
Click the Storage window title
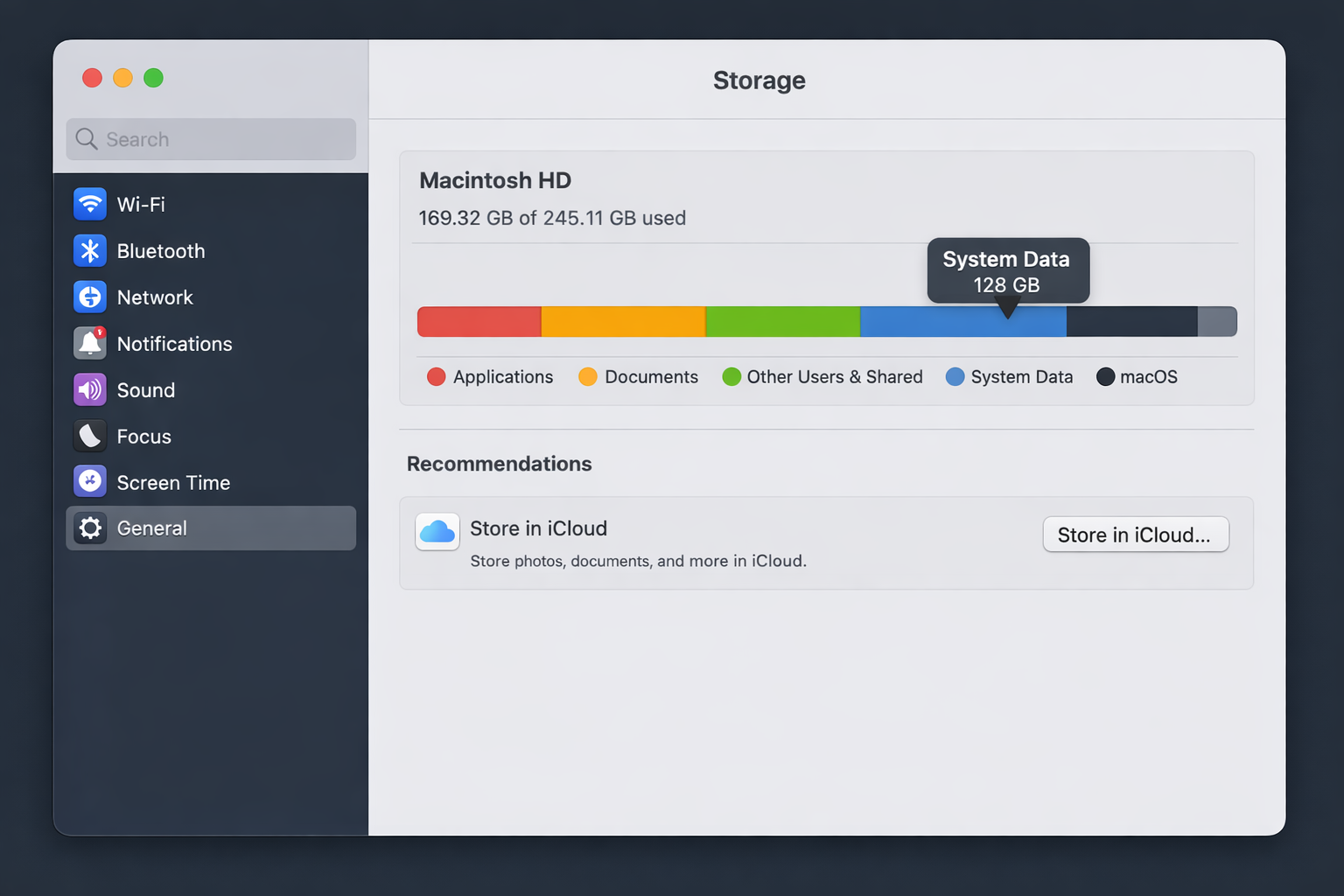pos(759,80)
